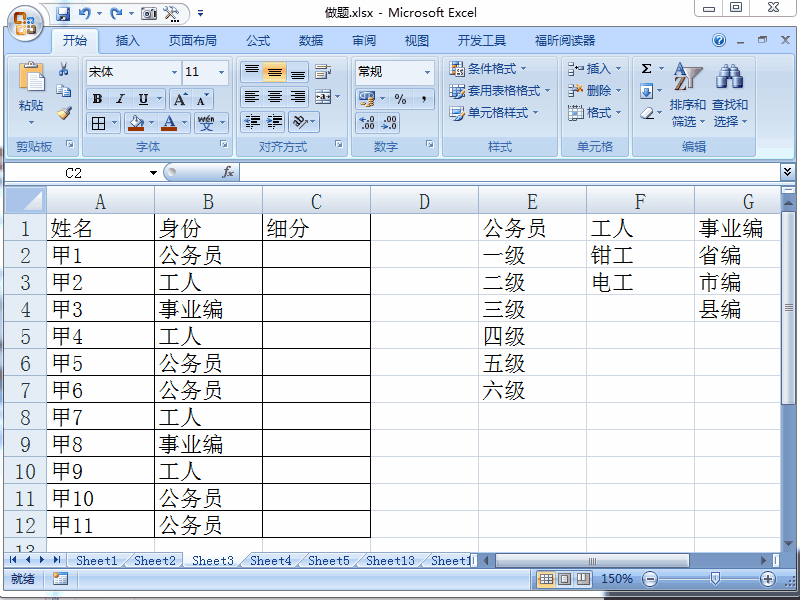Open Cell Styles (单元格样式) menu
This screenshot has height=600, width=800.
493,113
